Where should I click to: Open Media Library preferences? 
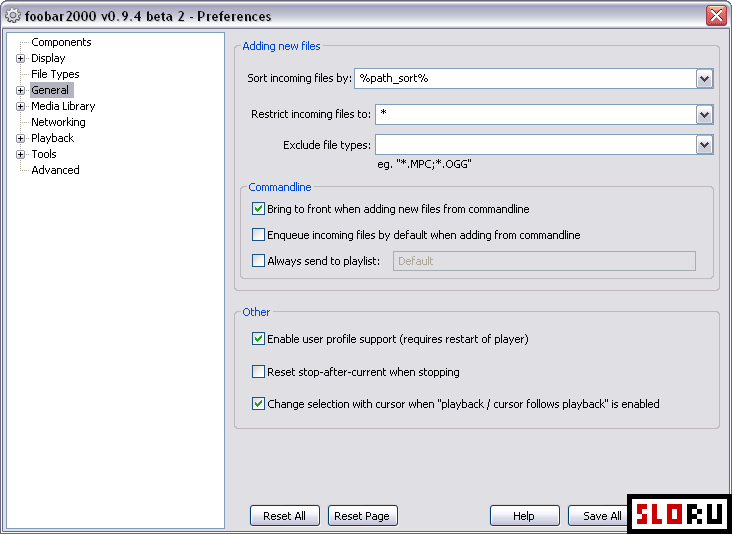(63, 106)
